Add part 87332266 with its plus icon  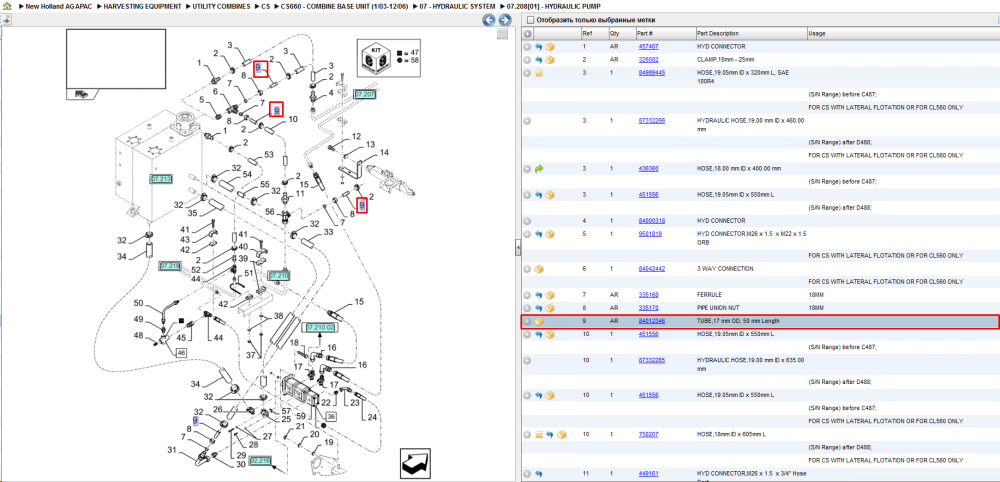pos(527,120)
